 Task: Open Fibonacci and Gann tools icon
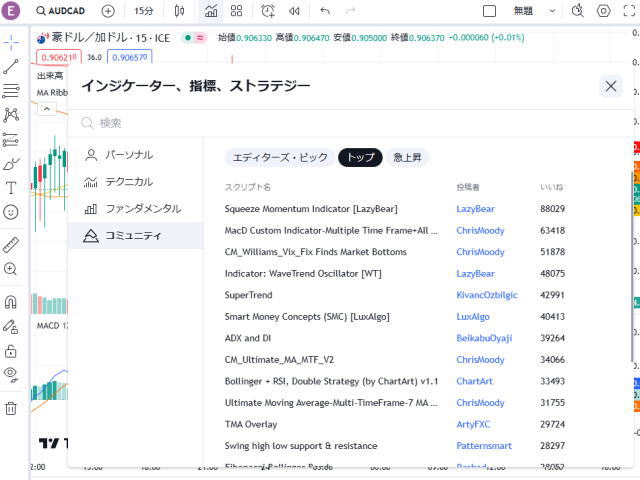point(11,91)
